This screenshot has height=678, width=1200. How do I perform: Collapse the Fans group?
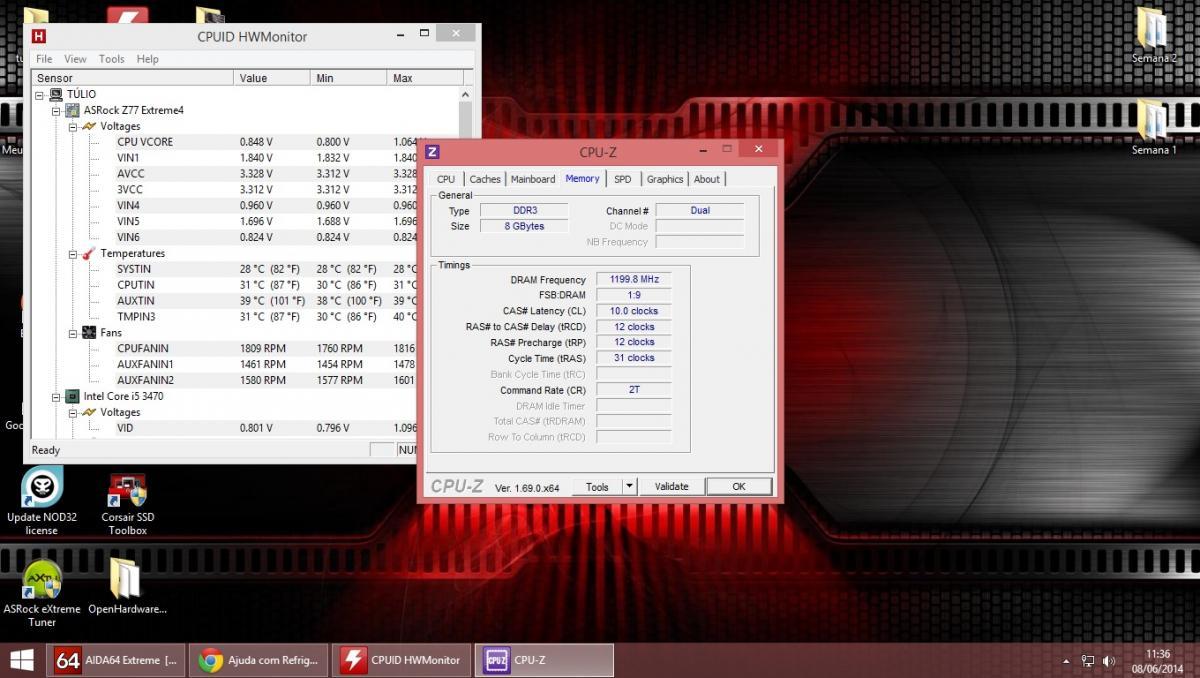(x=73, y=332)
